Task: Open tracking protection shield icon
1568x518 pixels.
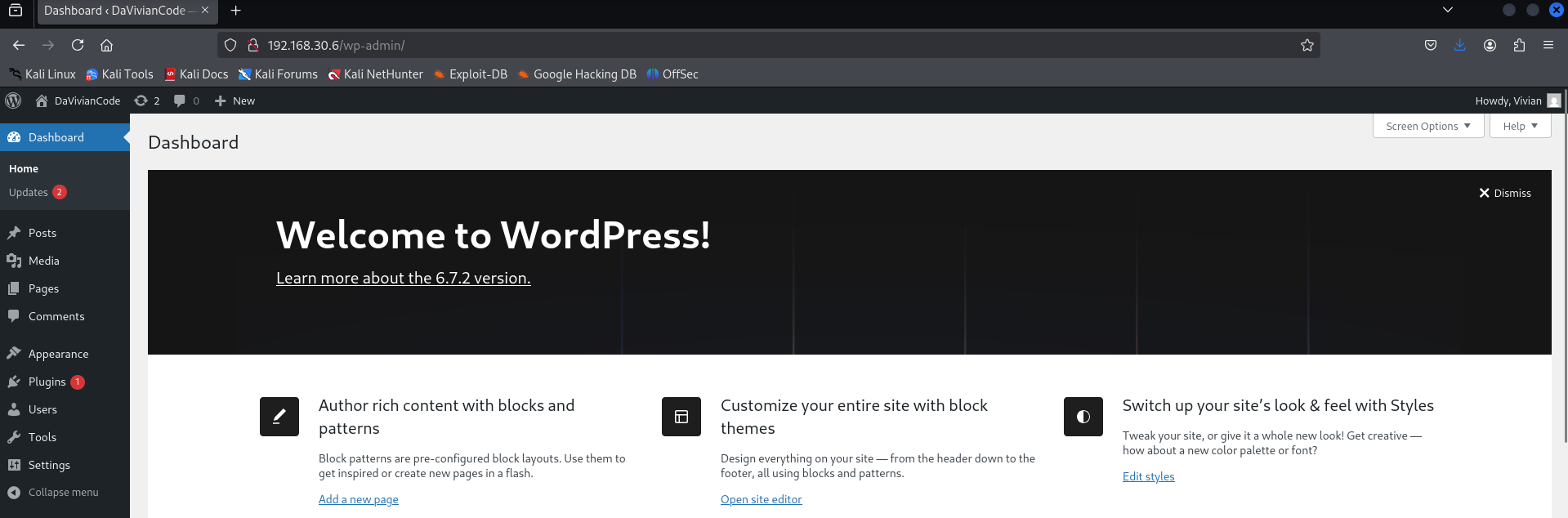Action: click(x=230, y=45)
